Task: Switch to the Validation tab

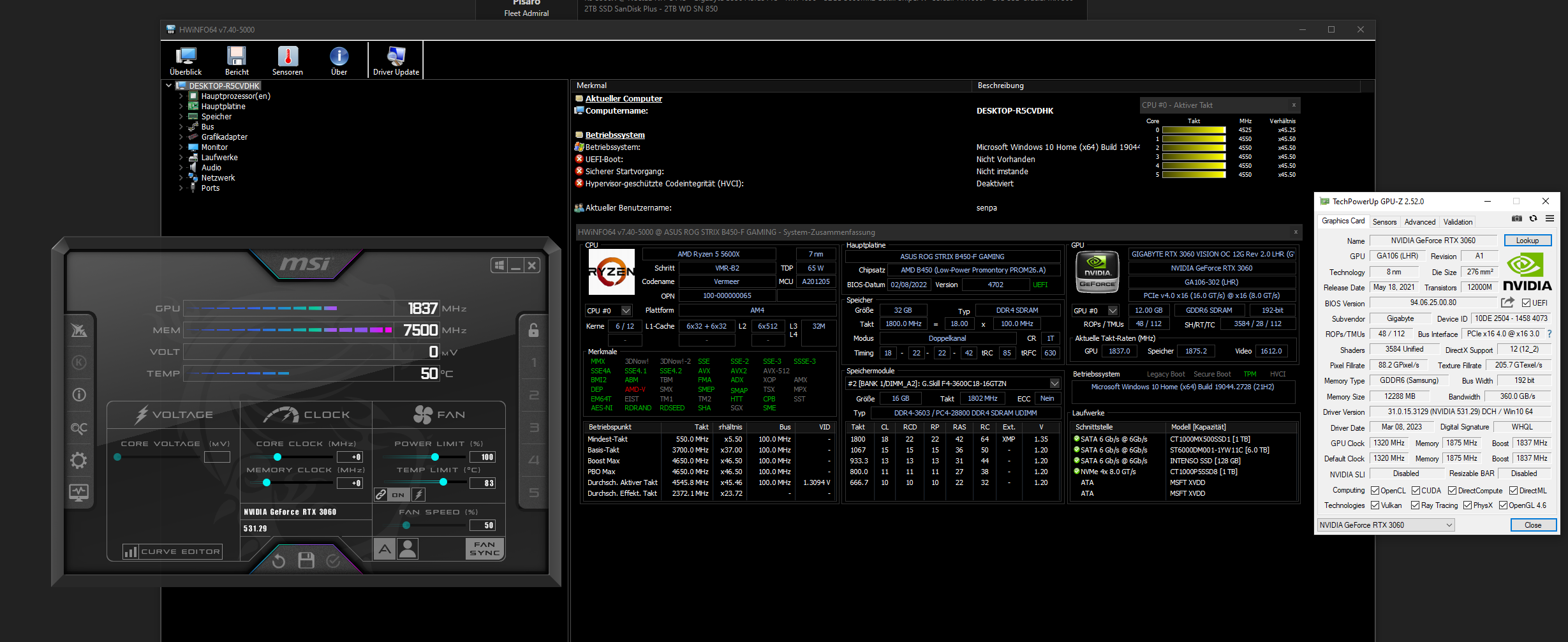Action: 1458,222
